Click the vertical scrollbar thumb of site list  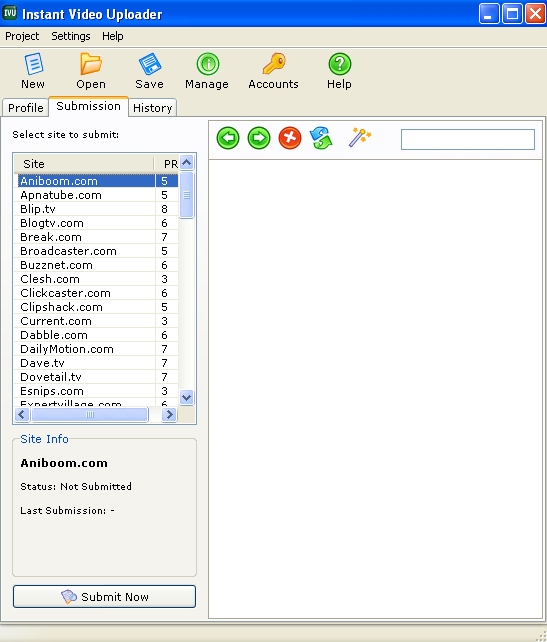tap(187, 195)
